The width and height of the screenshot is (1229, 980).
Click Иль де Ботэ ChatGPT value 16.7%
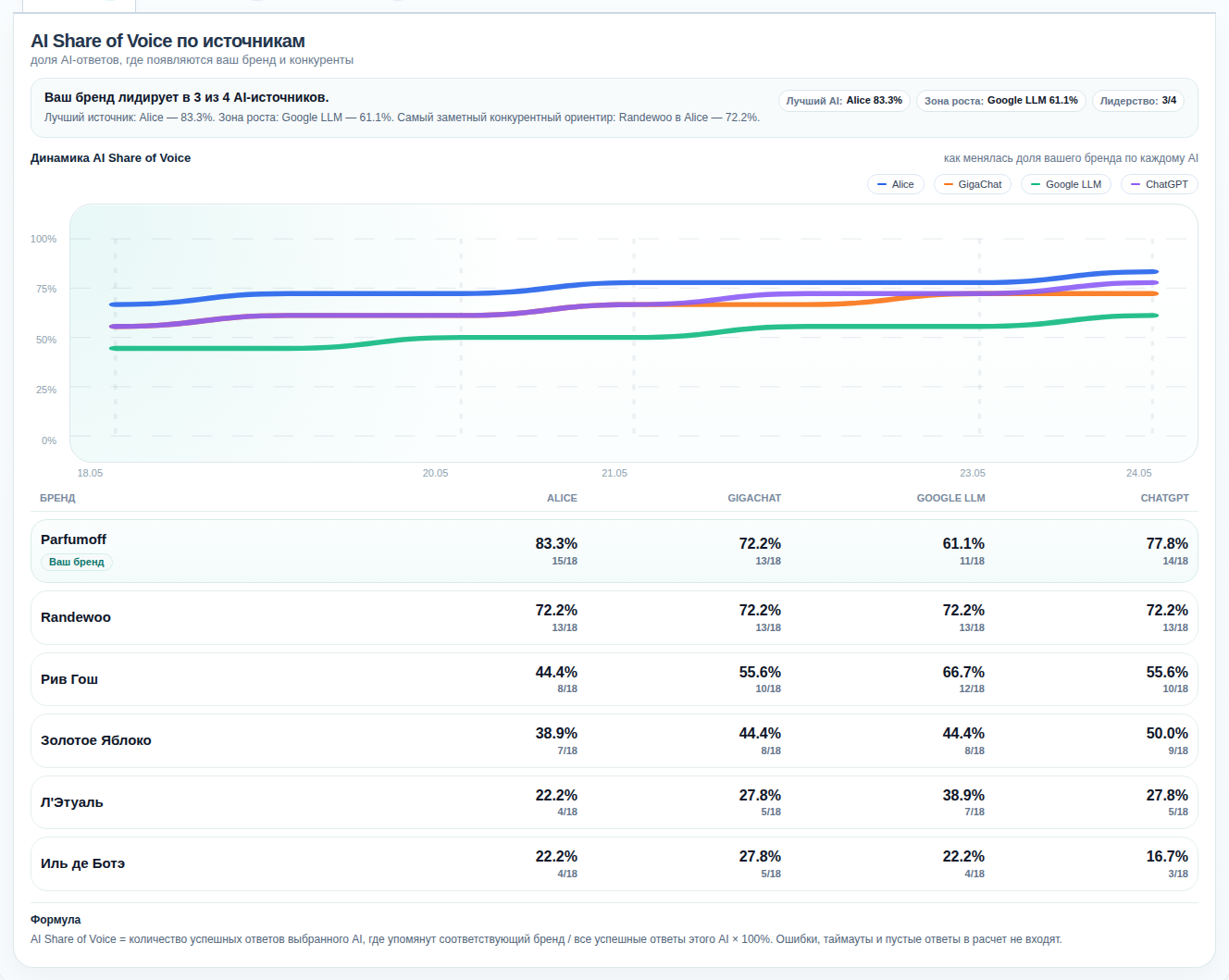1167,857
